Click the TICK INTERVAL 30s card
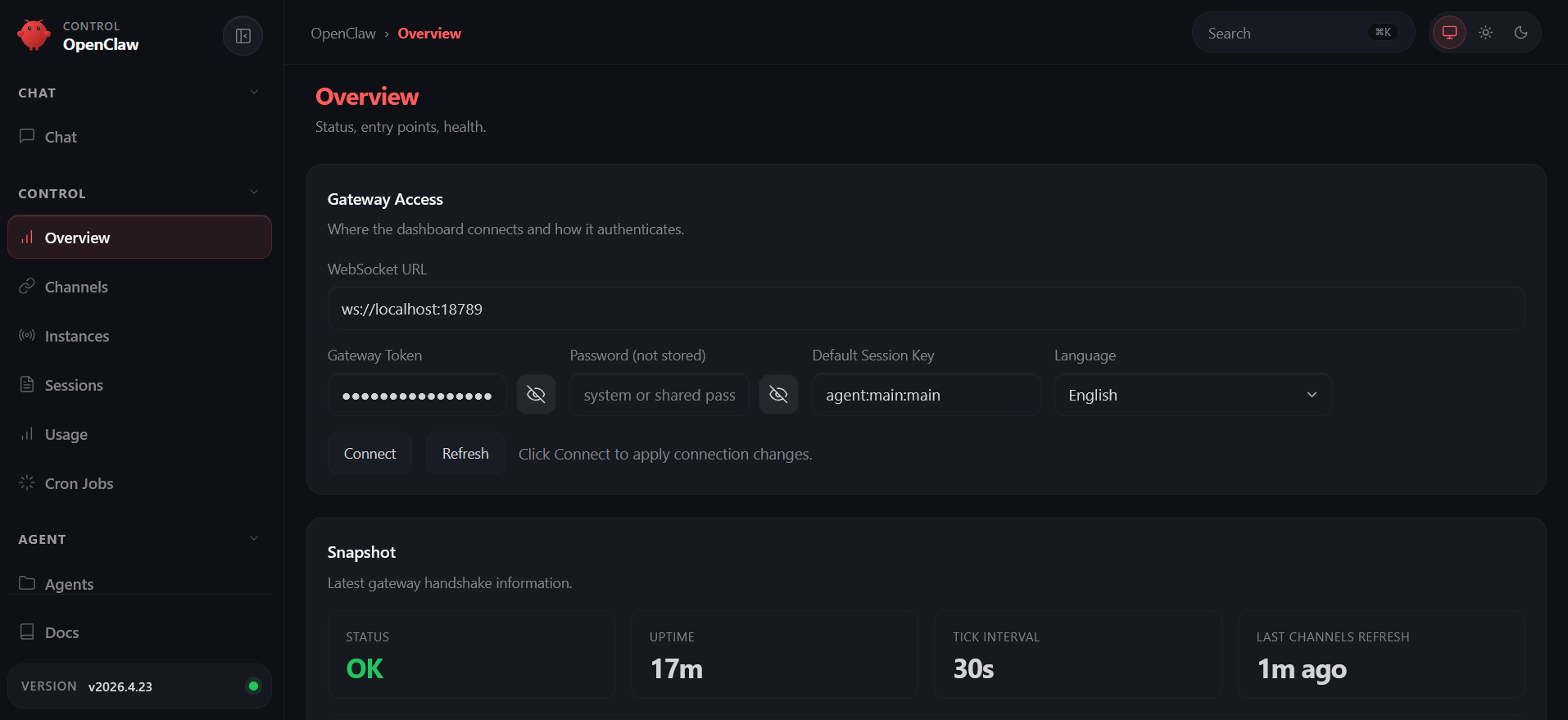 click(x=1078, y=654)
